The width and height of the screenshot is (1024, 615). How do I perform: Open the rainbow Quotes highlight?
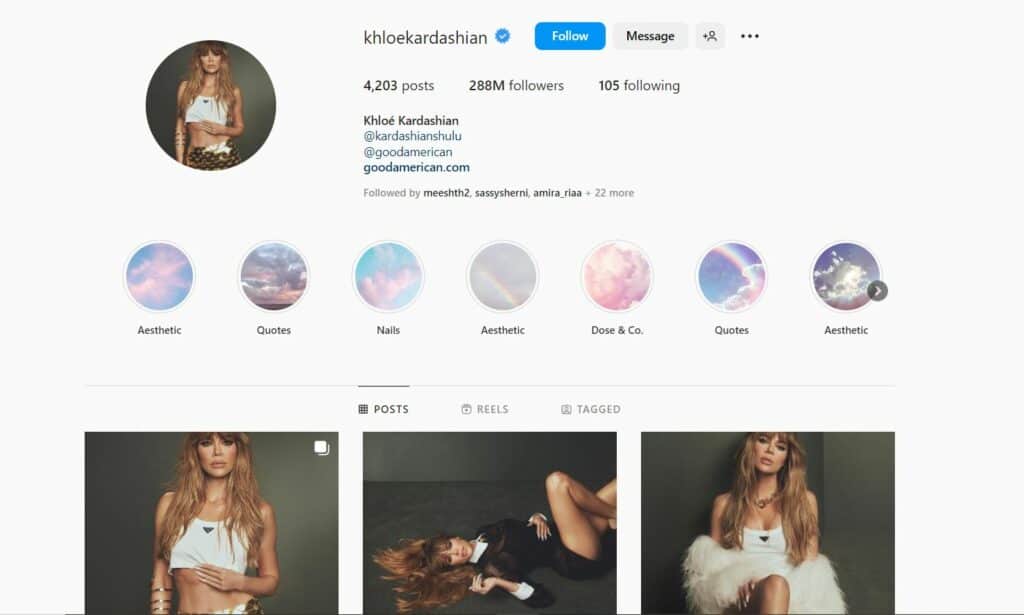pyautogui.click(x=731, y=276)
